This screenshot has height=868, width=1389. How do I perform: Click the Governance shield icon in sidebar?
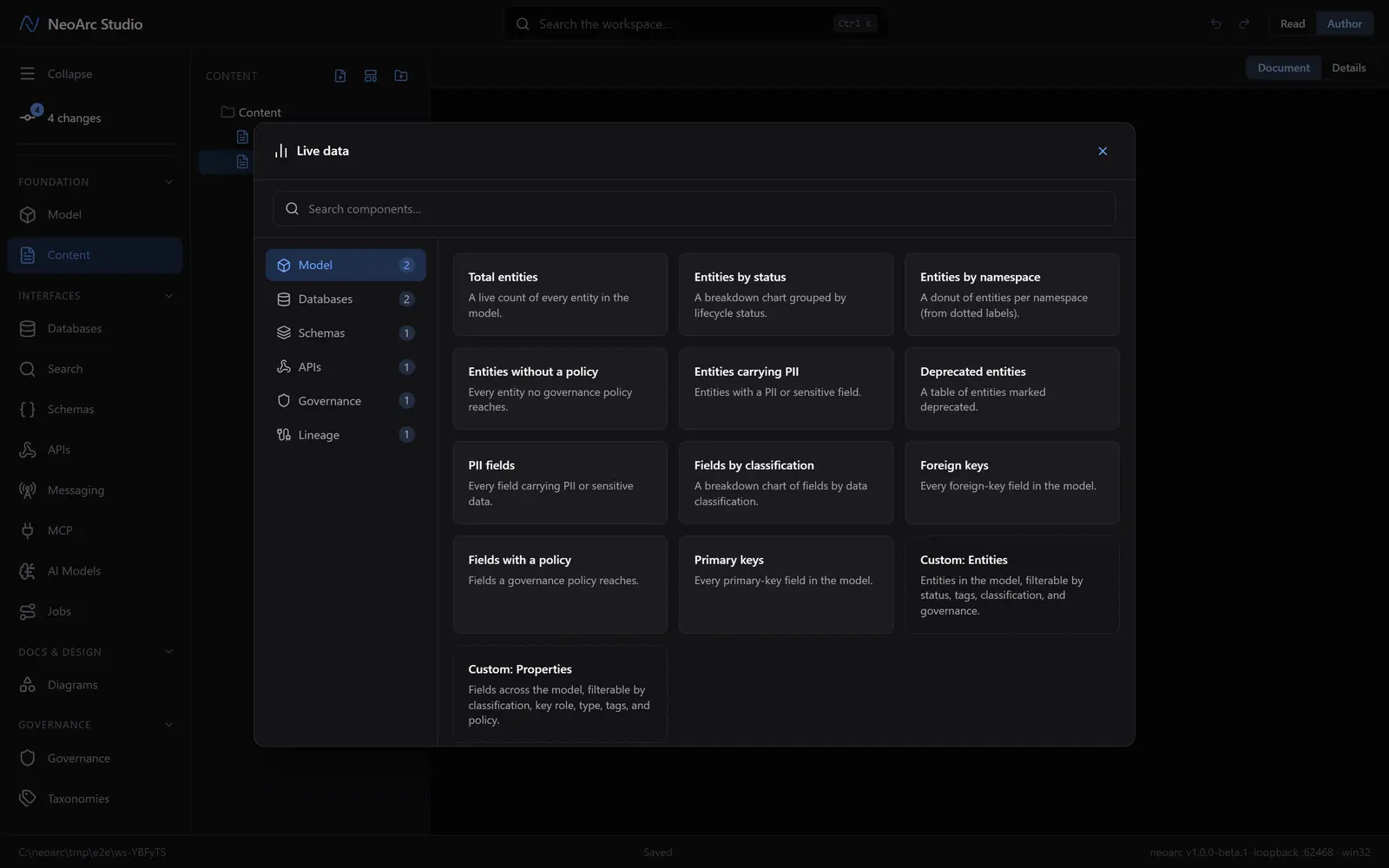pyautogui.click(x=28, y=759)
